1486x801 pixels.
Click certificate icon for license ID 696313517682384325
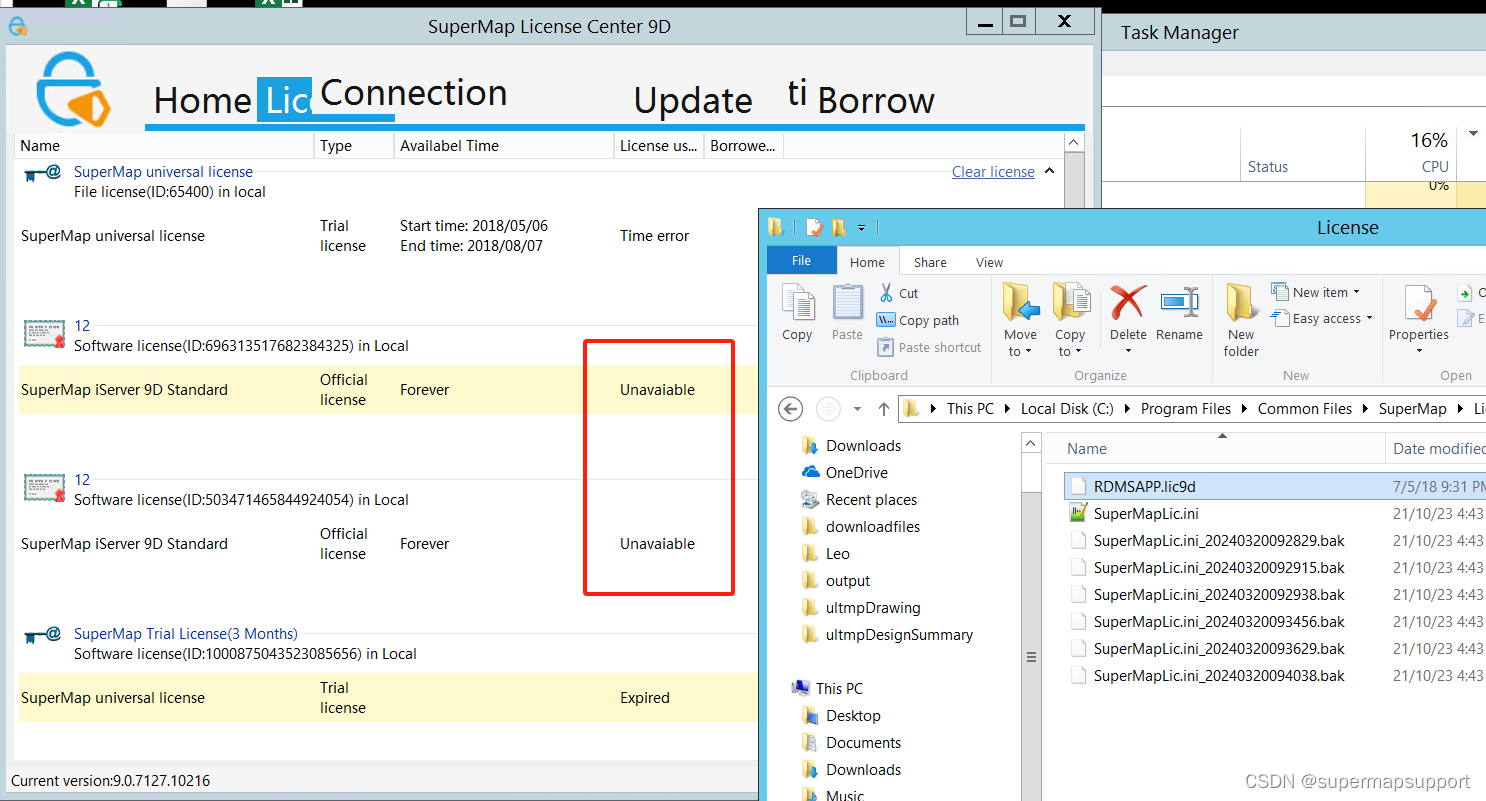44,335
